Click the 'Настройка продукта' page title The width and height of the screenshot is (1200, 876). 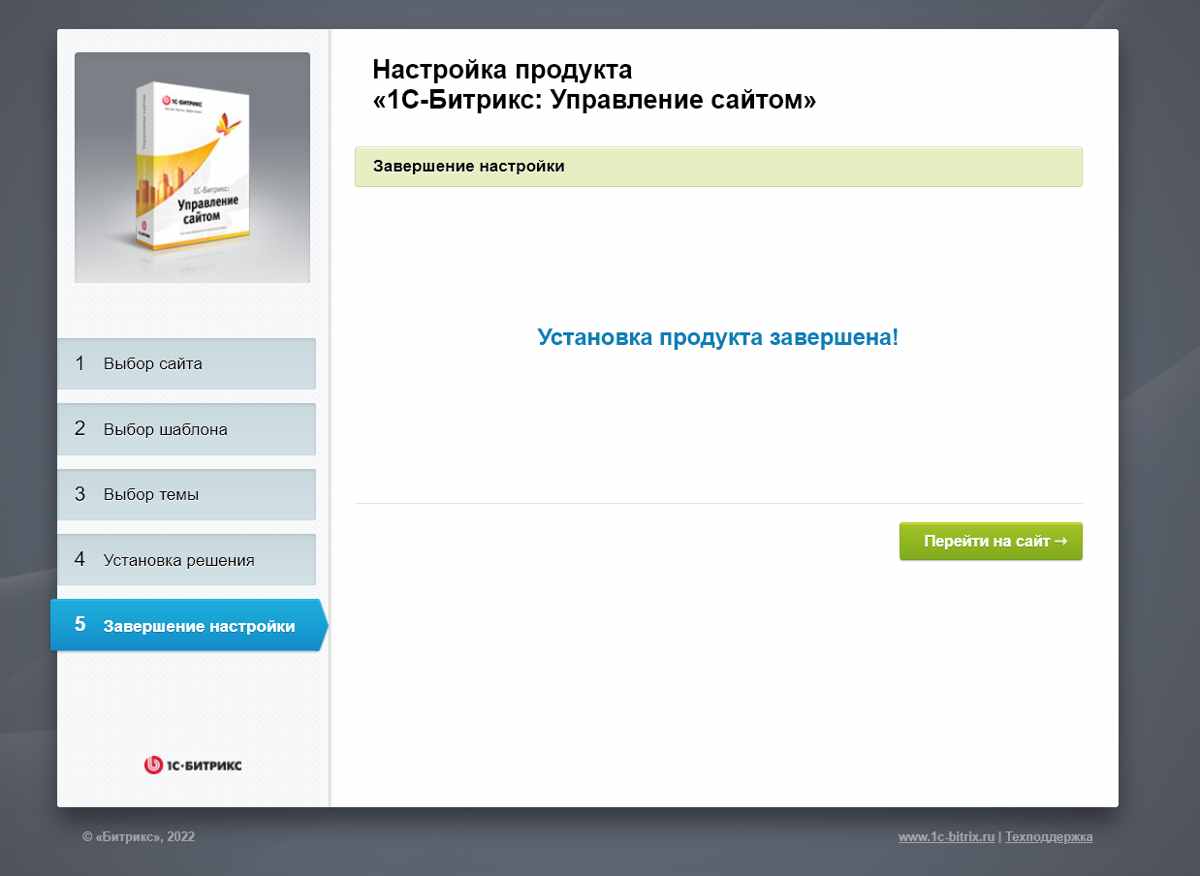click(594, 85)
